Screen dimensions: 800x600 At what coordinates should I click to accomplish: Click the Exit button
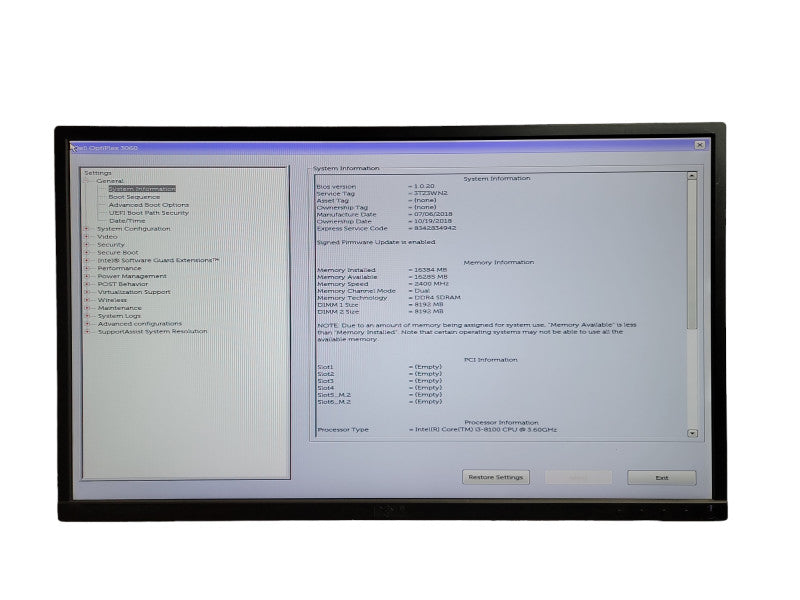[662, 478]
